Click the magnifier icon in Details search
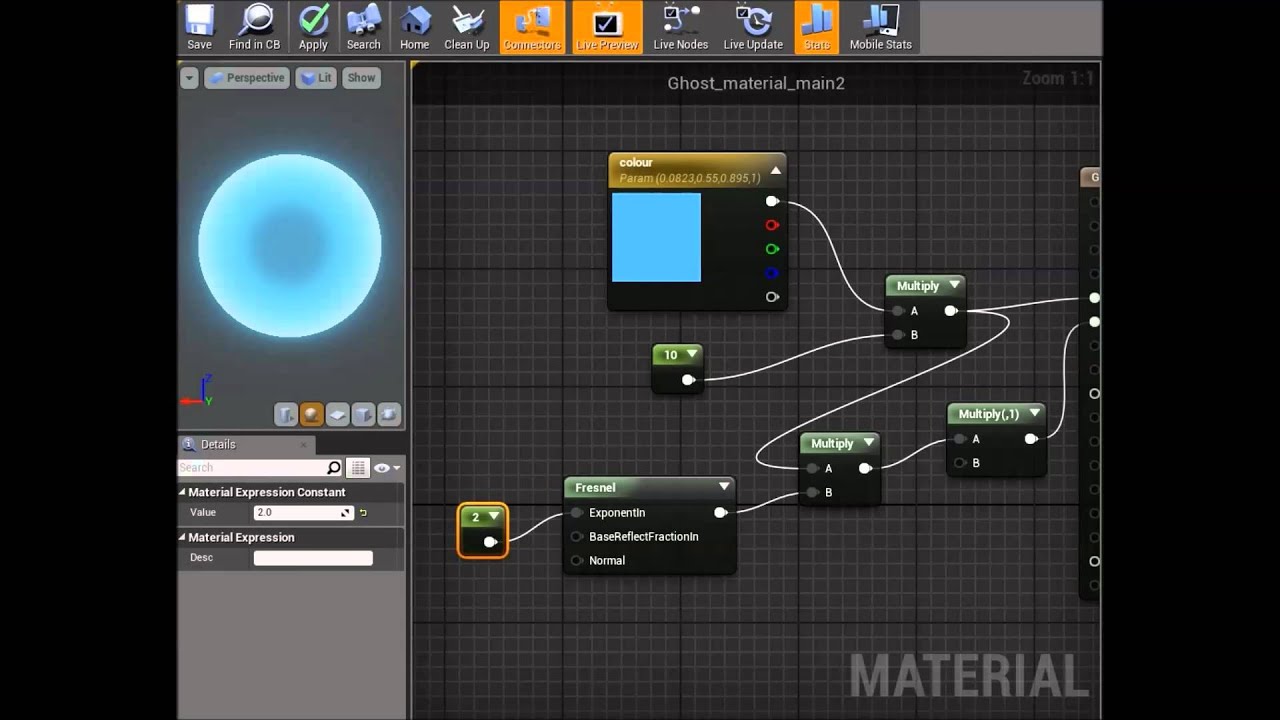This screenshot has height=720, width=1280. [334, 468]
